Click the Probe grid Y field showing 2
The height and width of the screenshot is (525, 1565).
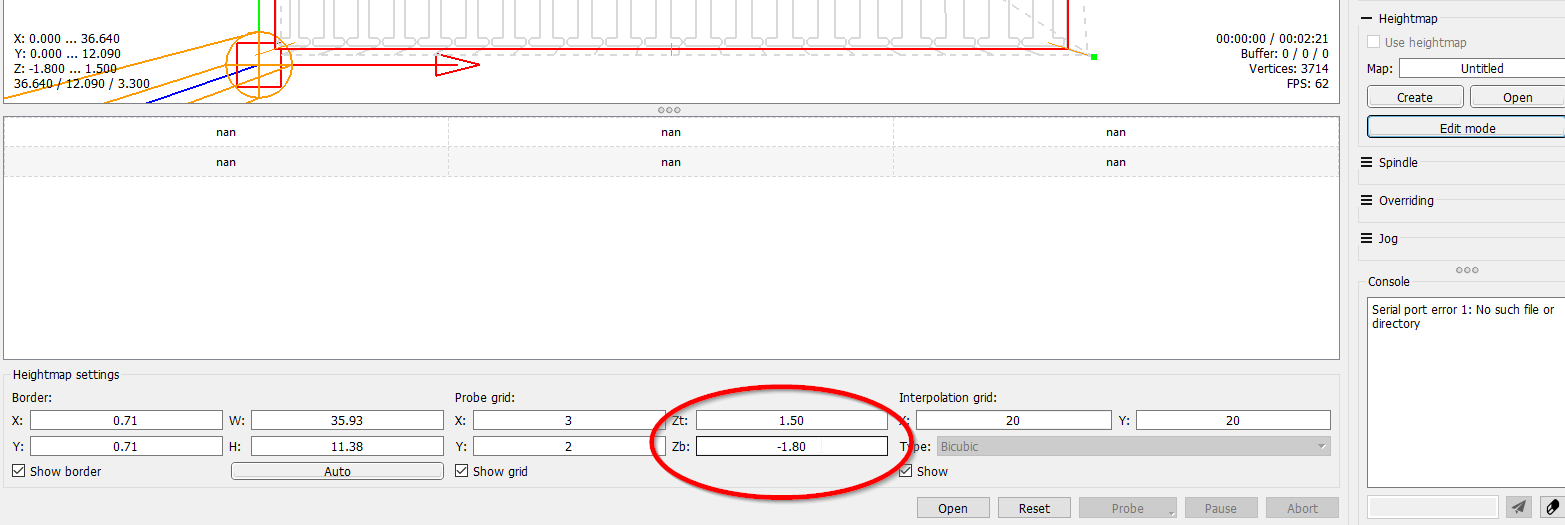(568, 446)
